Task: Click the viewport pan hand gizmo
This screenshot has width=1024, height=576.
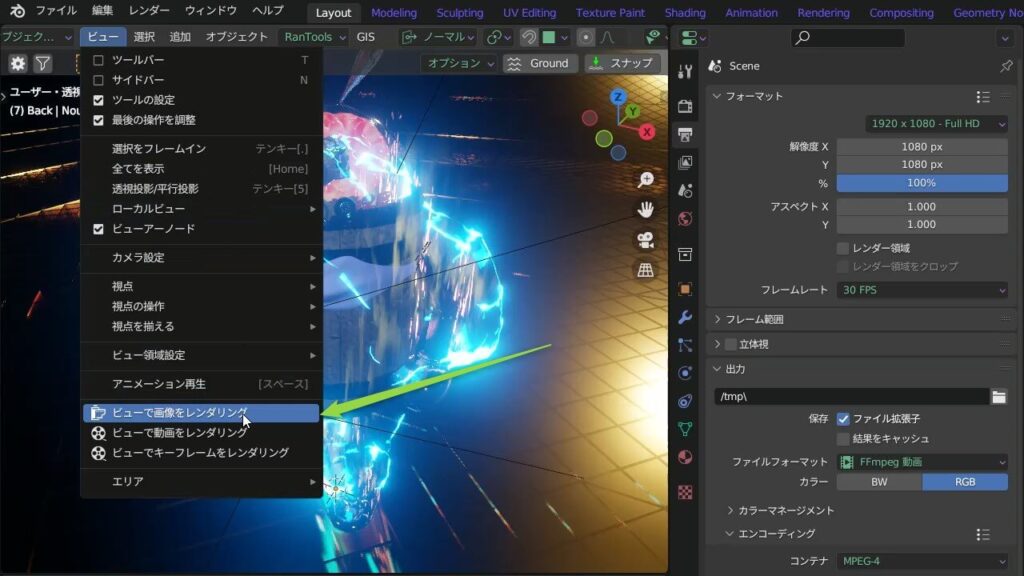Action: tap(645, 210)
